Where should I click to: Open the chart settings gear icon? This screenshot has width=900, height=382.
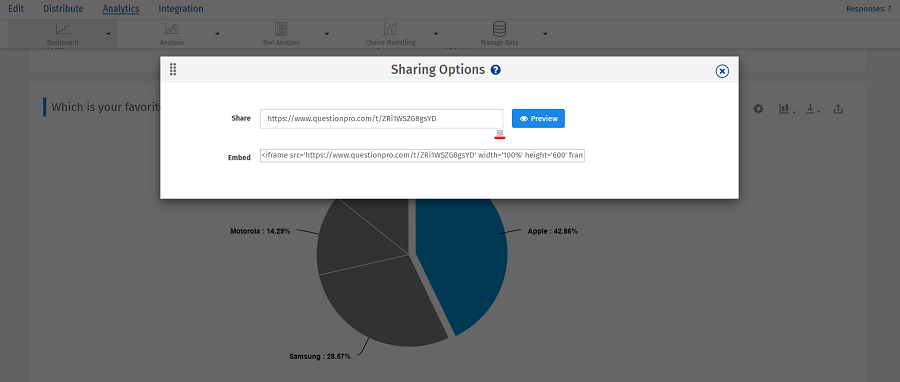point(758,108)
